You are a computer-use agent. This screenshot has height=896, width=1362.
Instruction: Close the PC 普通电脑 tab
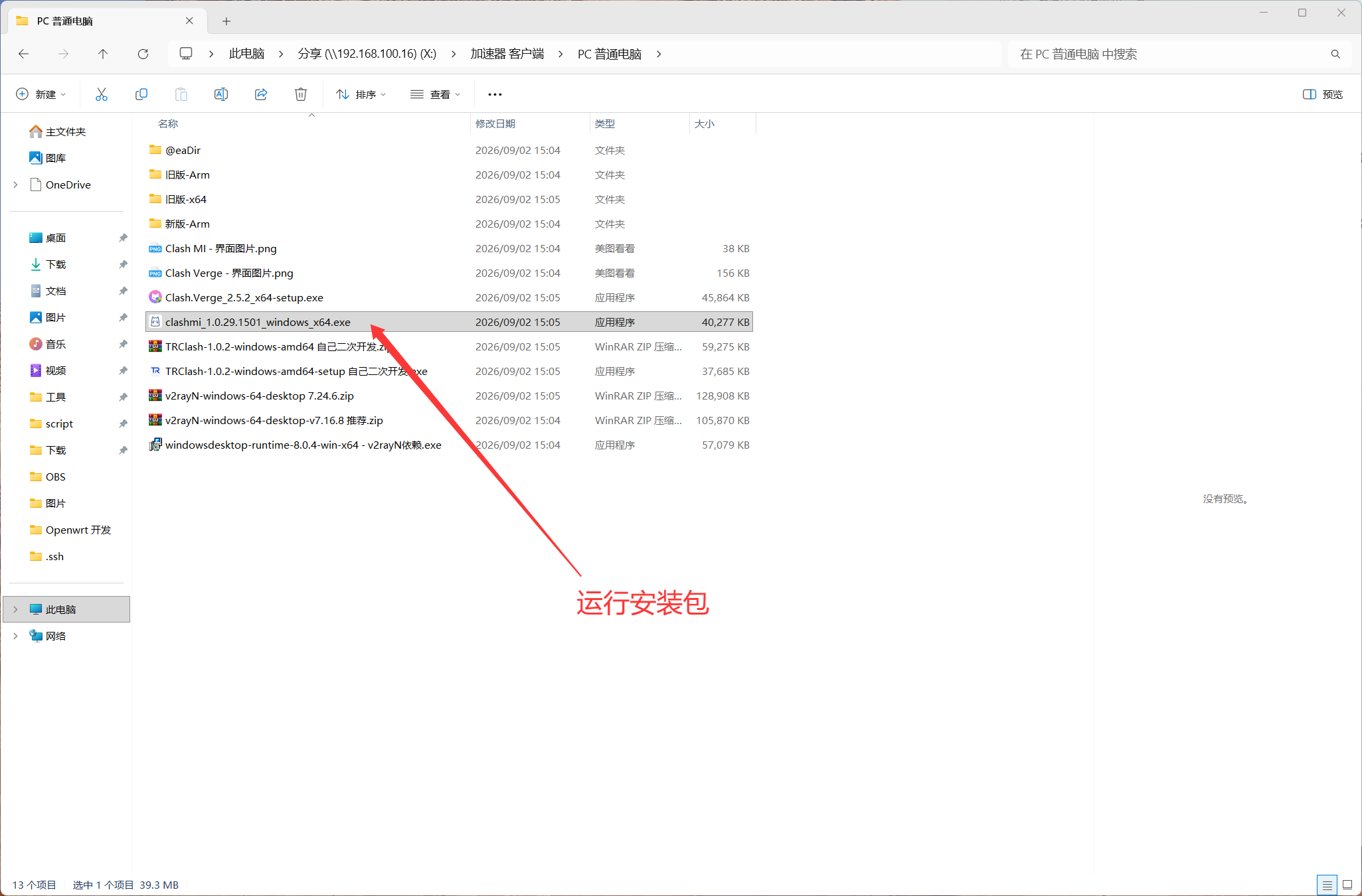[x=189, y=21]
